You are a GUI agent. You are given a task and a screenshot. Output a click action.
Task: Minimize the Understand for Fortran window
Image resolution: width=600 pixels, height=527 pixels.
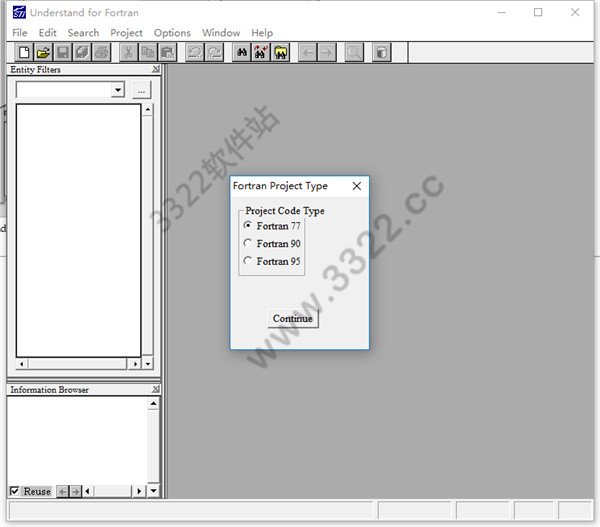[502, 13]
